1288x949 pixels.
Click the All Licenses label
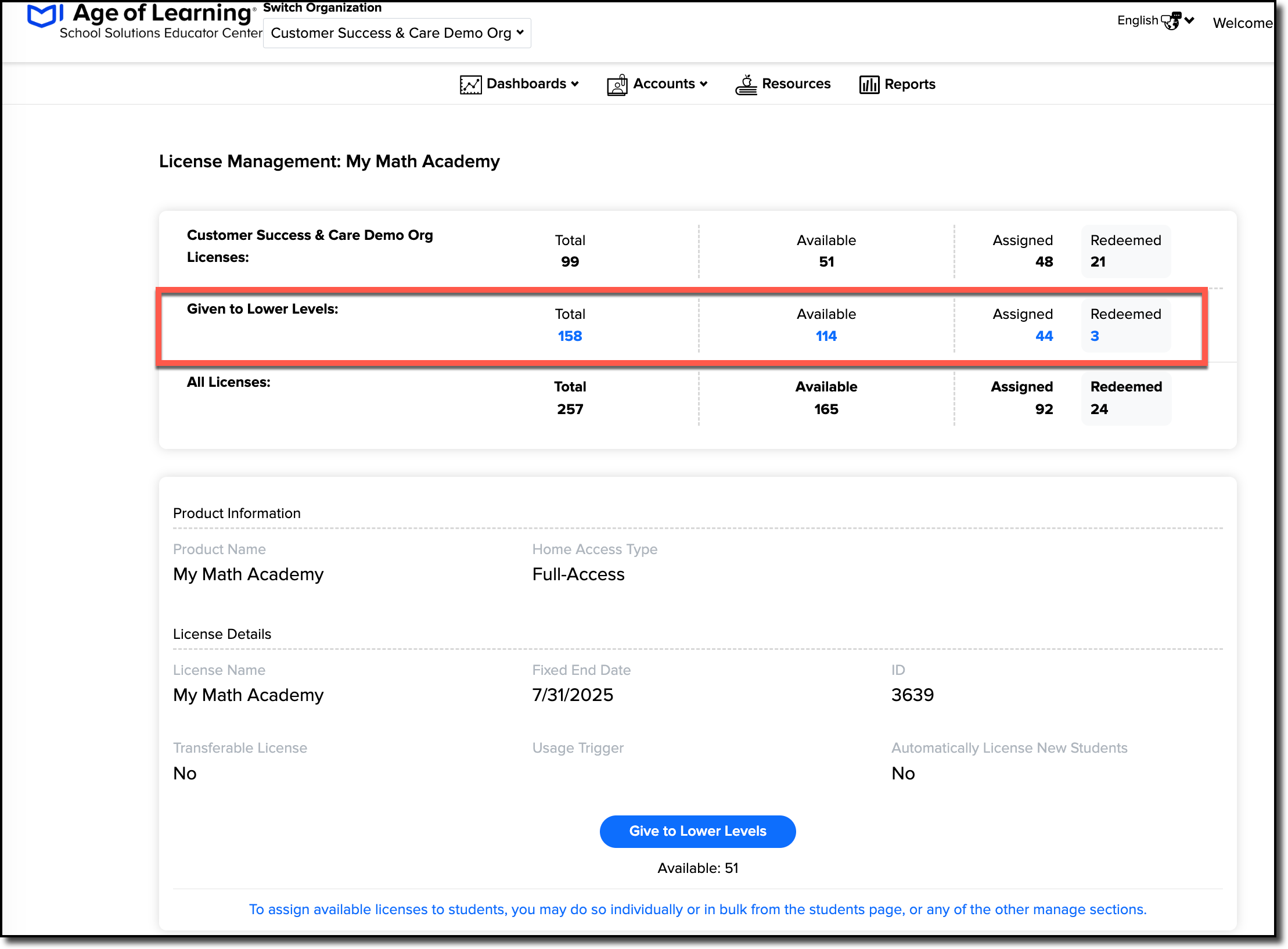pos(228,382)
